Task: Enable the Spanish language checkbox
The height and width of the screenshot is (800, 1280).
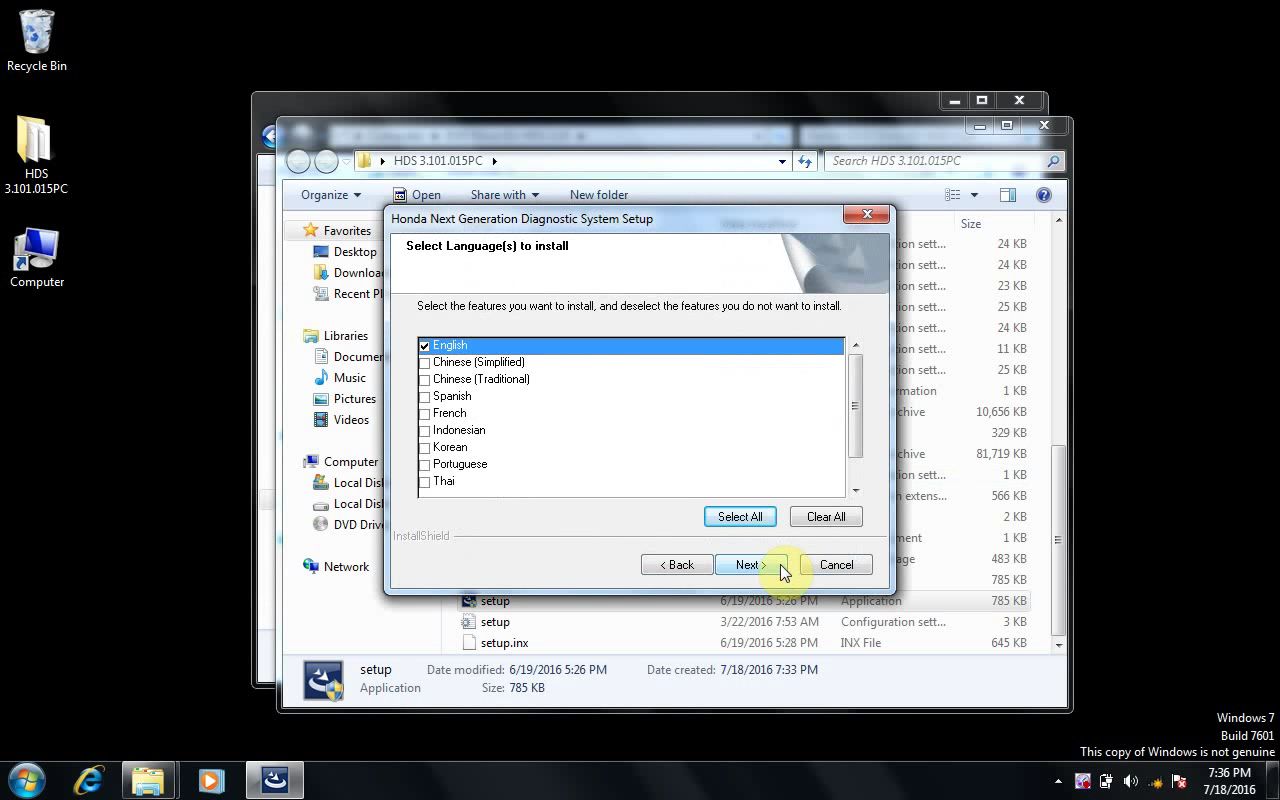Action: click(424, 397)
